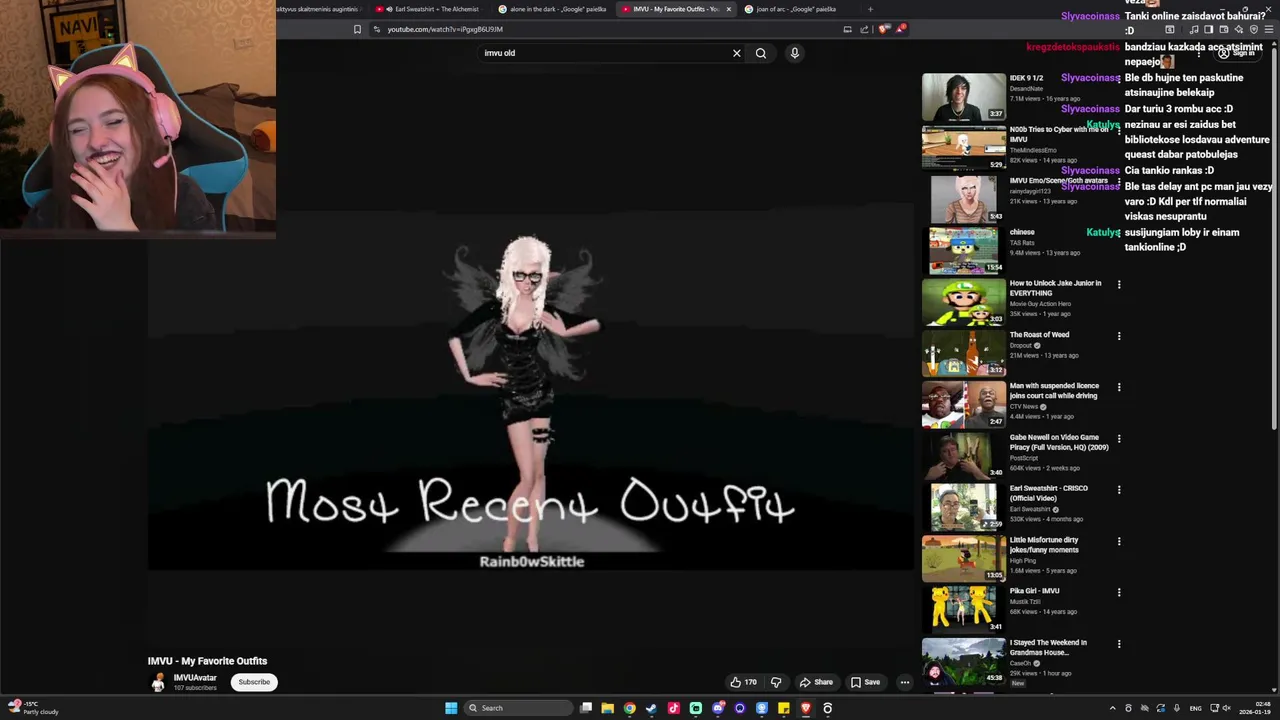The image size is (1280, 720).
Task: Open 'I Stayed The Weekend In Grandmas House' video
Action: [964, 662]
